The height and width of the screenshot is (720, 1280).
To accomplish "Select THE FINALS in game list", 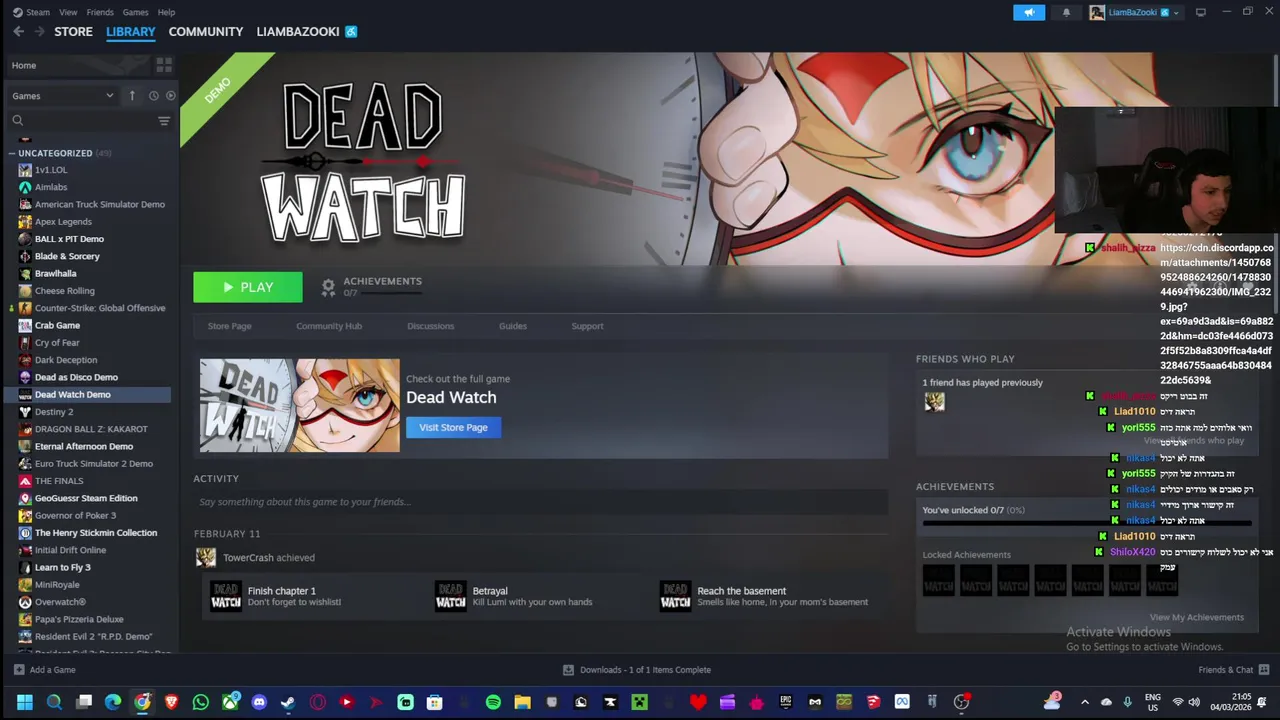I will [x=59, y=481].
